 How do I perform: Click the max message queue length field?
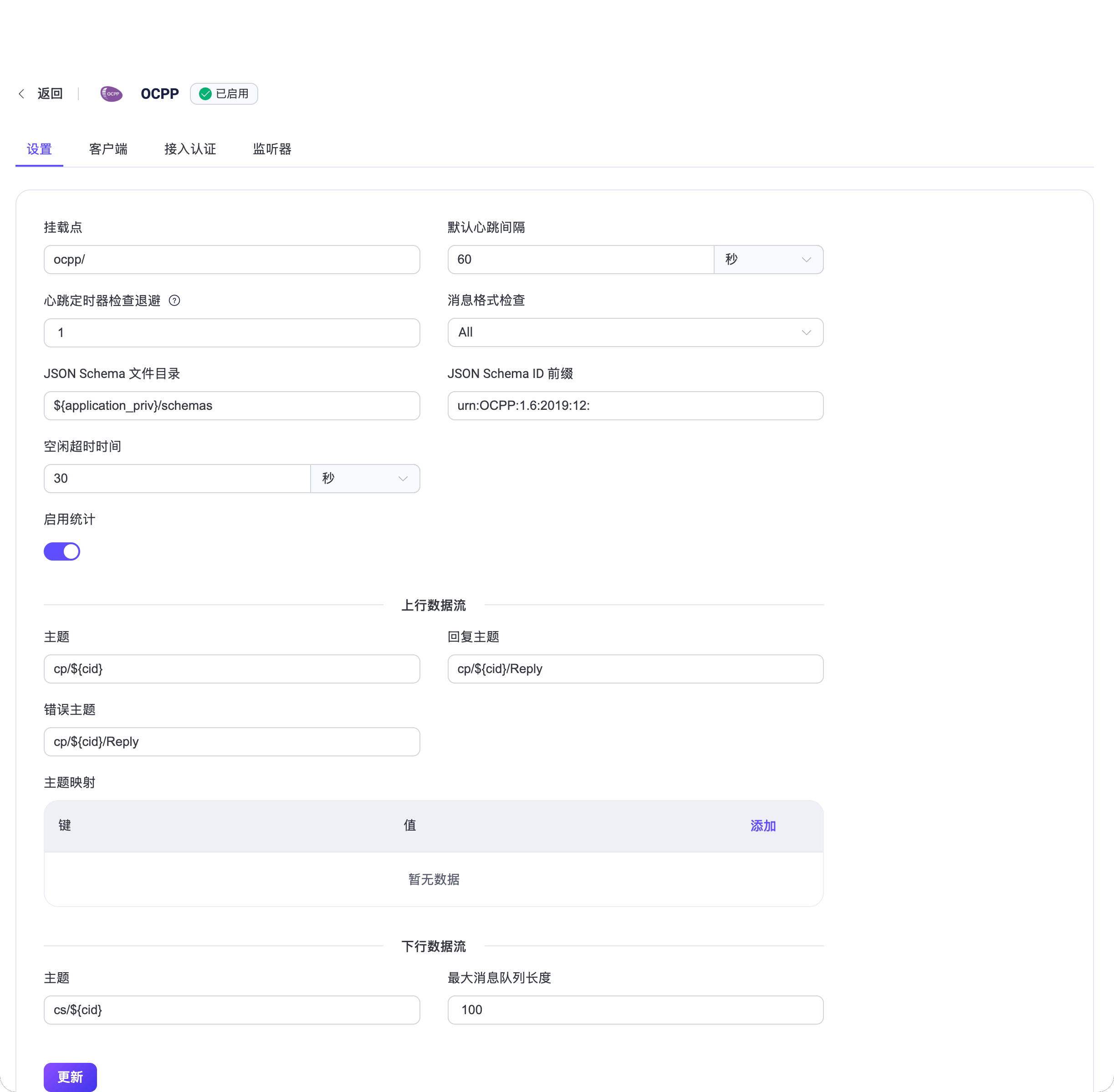tap(635, 1010)
